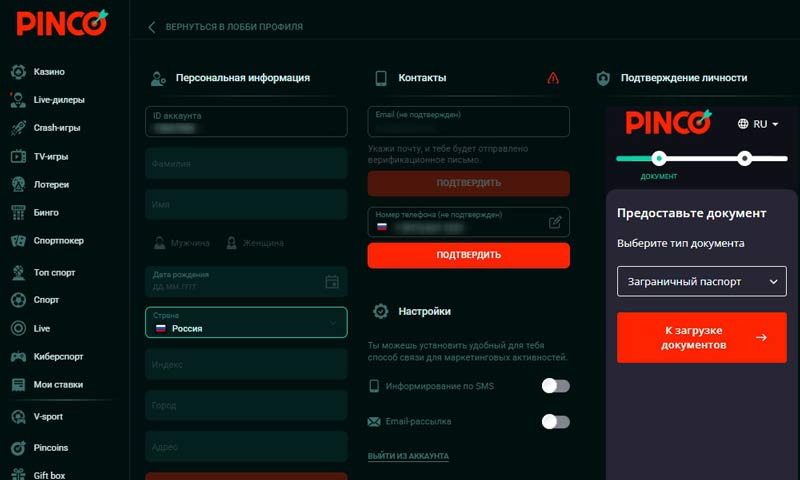The image size is (800, 480).
Task: Click the Gift box icon in sidebar
Action: 18,474
